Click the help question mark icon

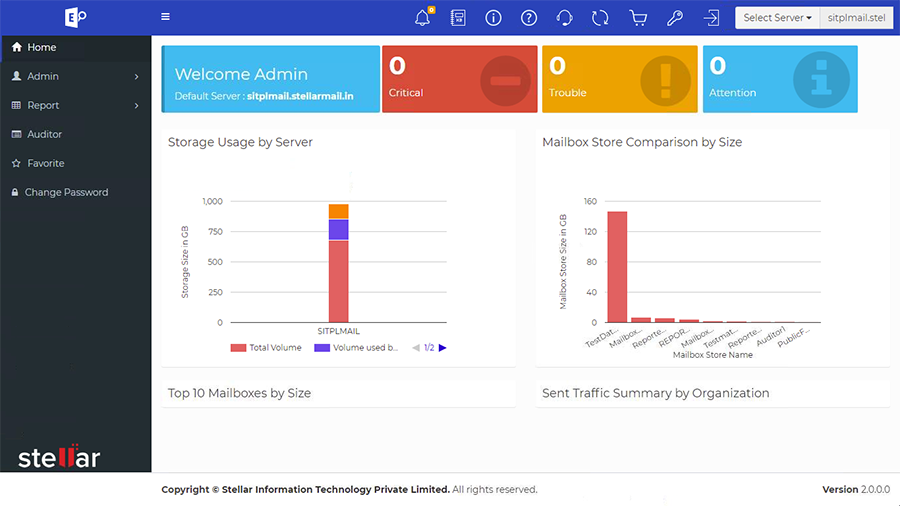[529, 18]
